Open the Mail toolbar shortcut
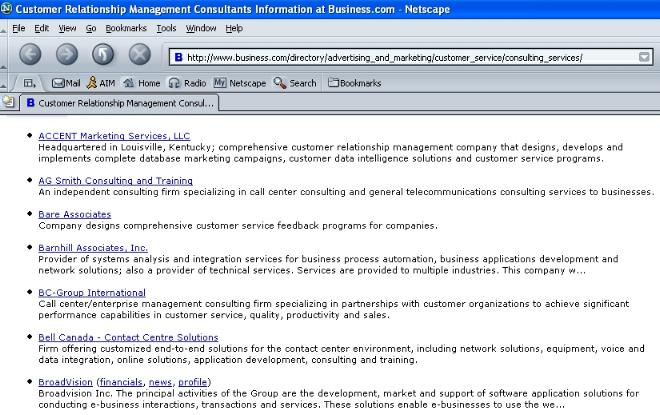 (x=66, y=83)
